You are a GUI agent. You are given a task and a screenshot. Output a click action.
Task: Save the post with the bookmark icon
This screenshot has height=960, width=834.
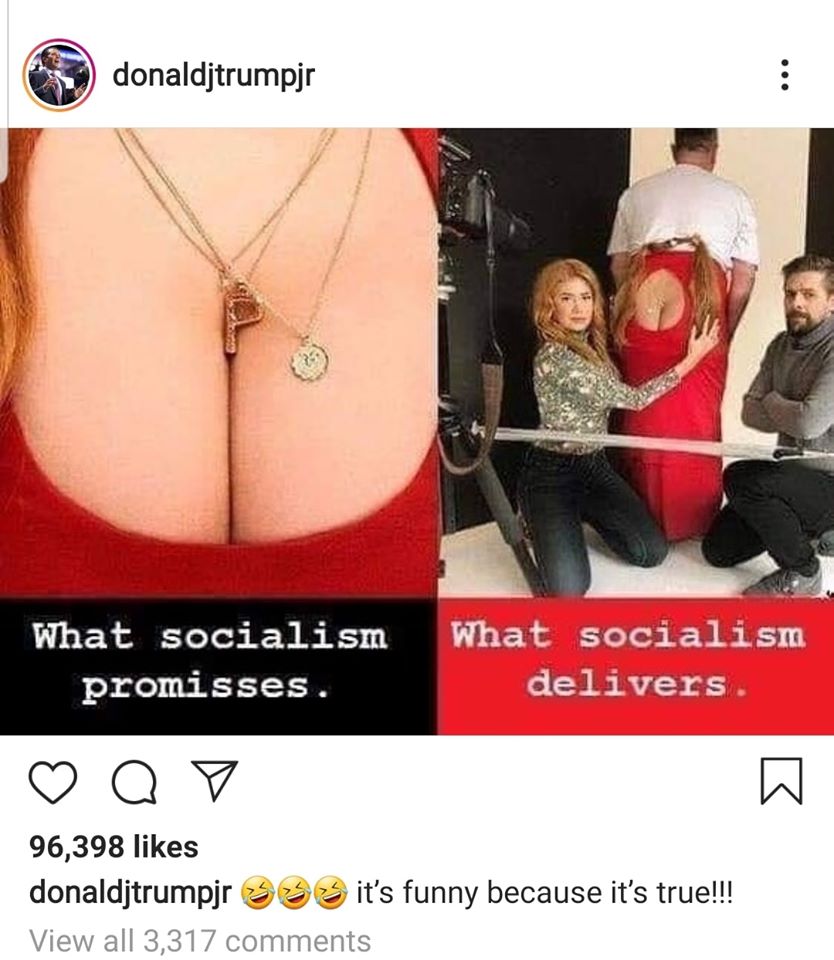[781, 781]
